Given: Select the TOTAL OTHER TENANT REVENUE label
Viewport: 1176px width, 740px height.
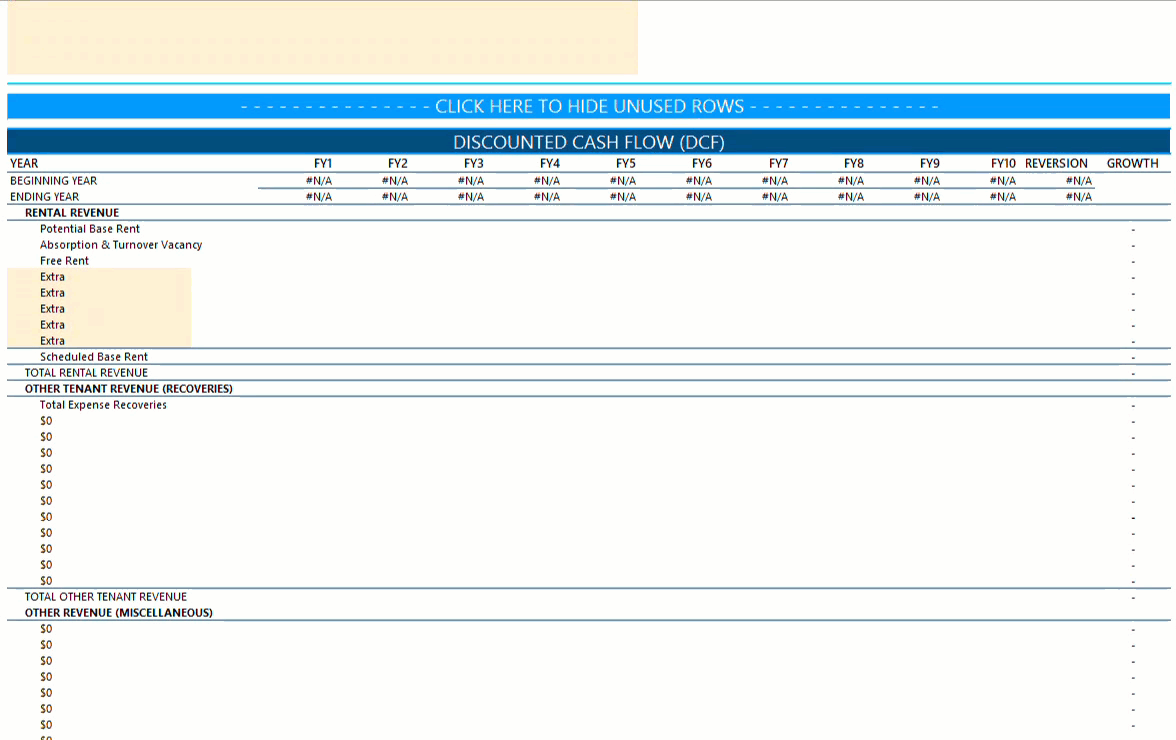Looking at the screenshot, I should click(106, 597).
